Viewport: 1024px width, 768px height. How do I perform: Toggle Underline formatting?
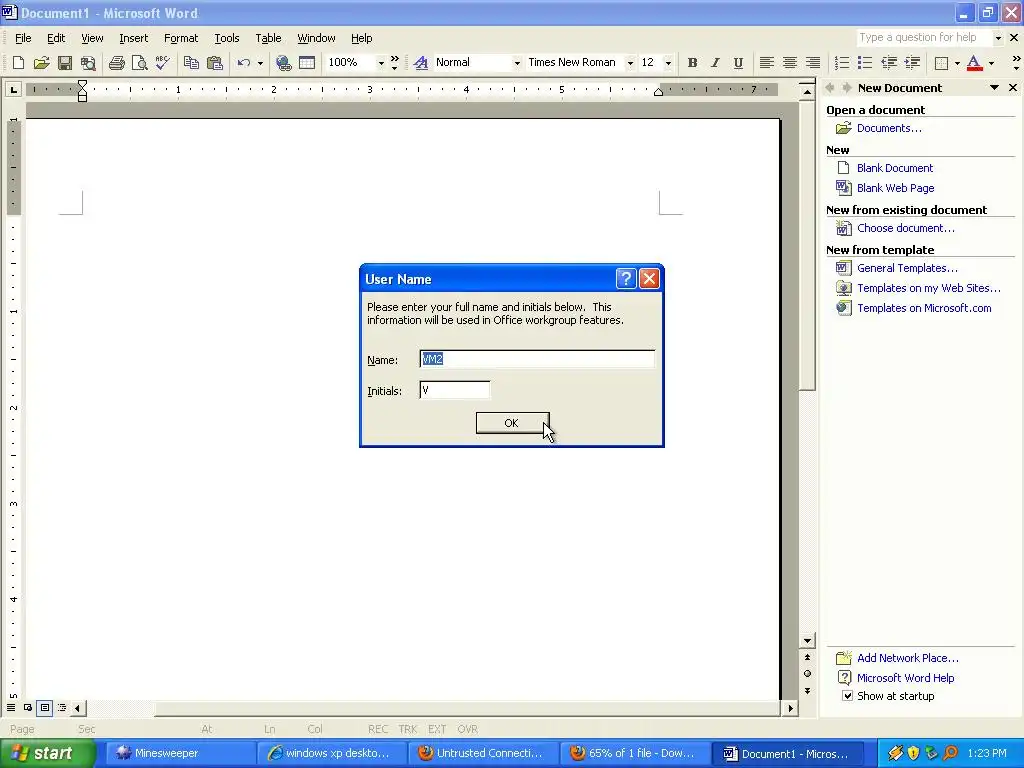point(738,63)
